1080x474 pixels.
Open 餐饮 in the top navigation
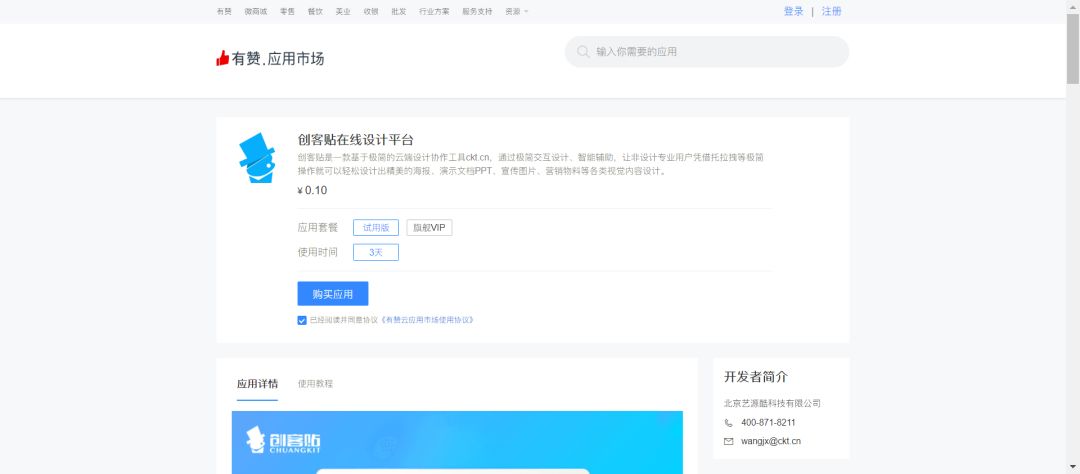315,12
